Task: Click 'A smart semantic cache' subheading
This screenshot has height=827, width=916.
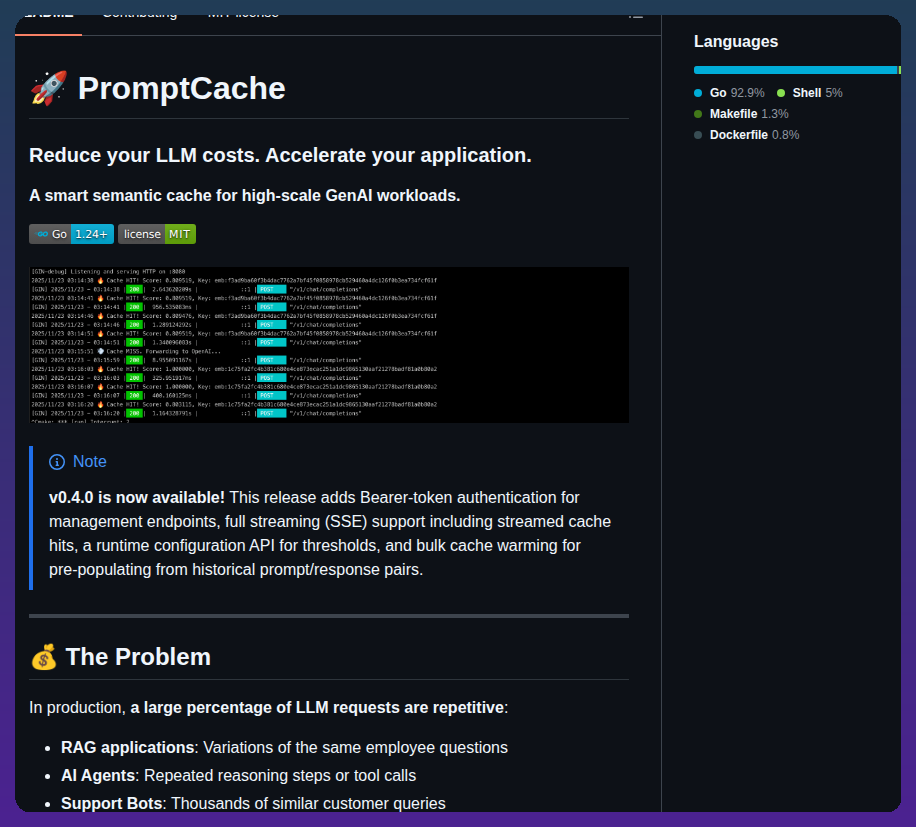Action: (245, 196)
